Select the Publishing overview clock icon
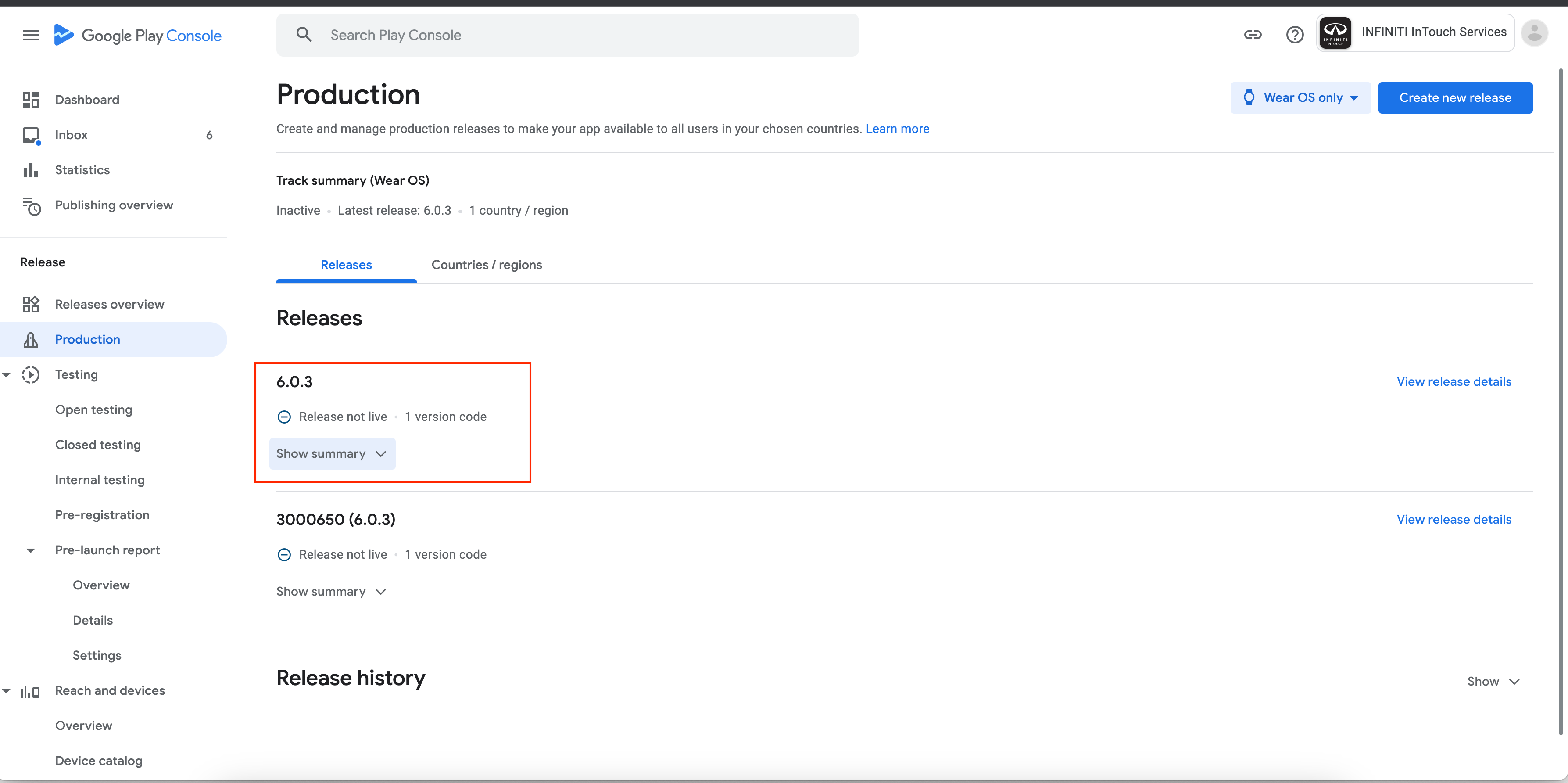Viewport: 1568px width, 783px height. coord(32,205)
